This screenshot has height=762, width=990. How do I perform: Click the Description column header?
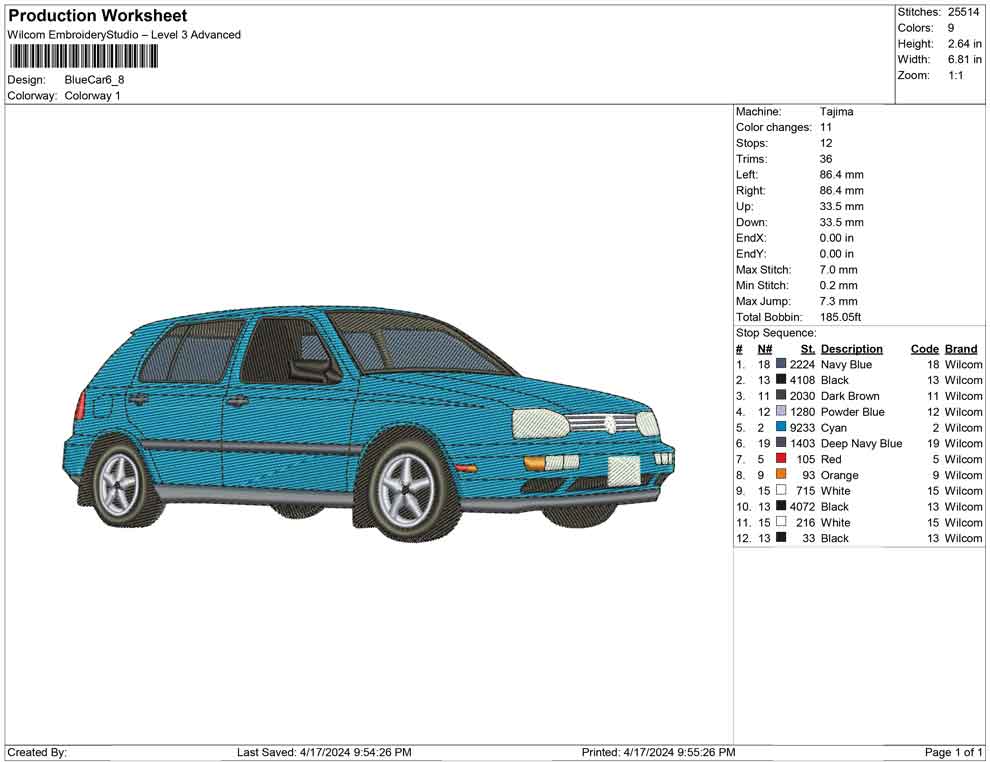pos(851,349)
